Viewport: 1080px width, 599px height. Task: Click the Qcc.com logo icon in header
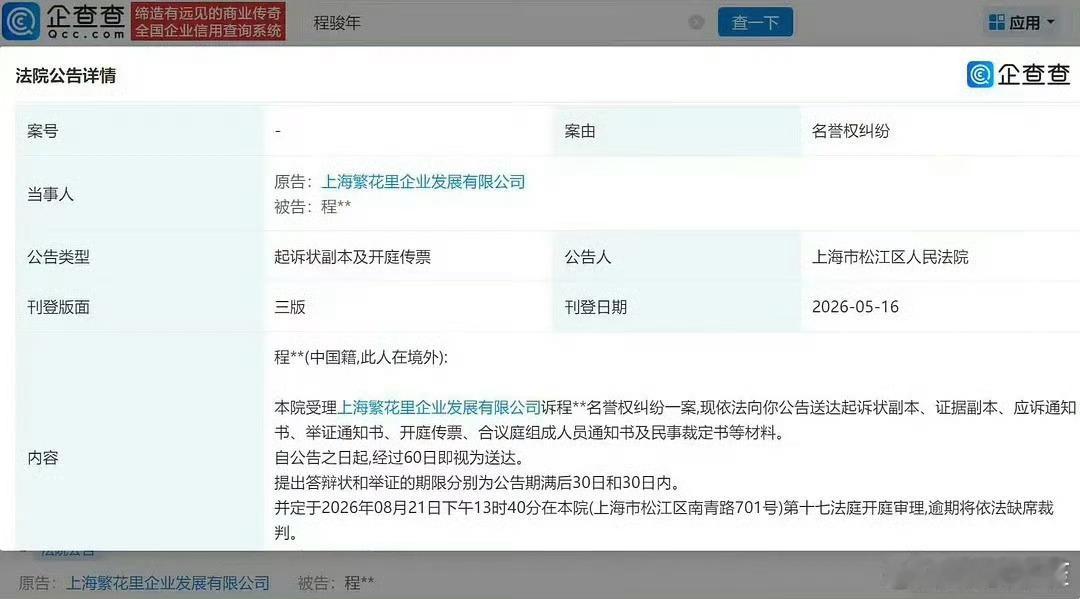[x=21, y=21]
